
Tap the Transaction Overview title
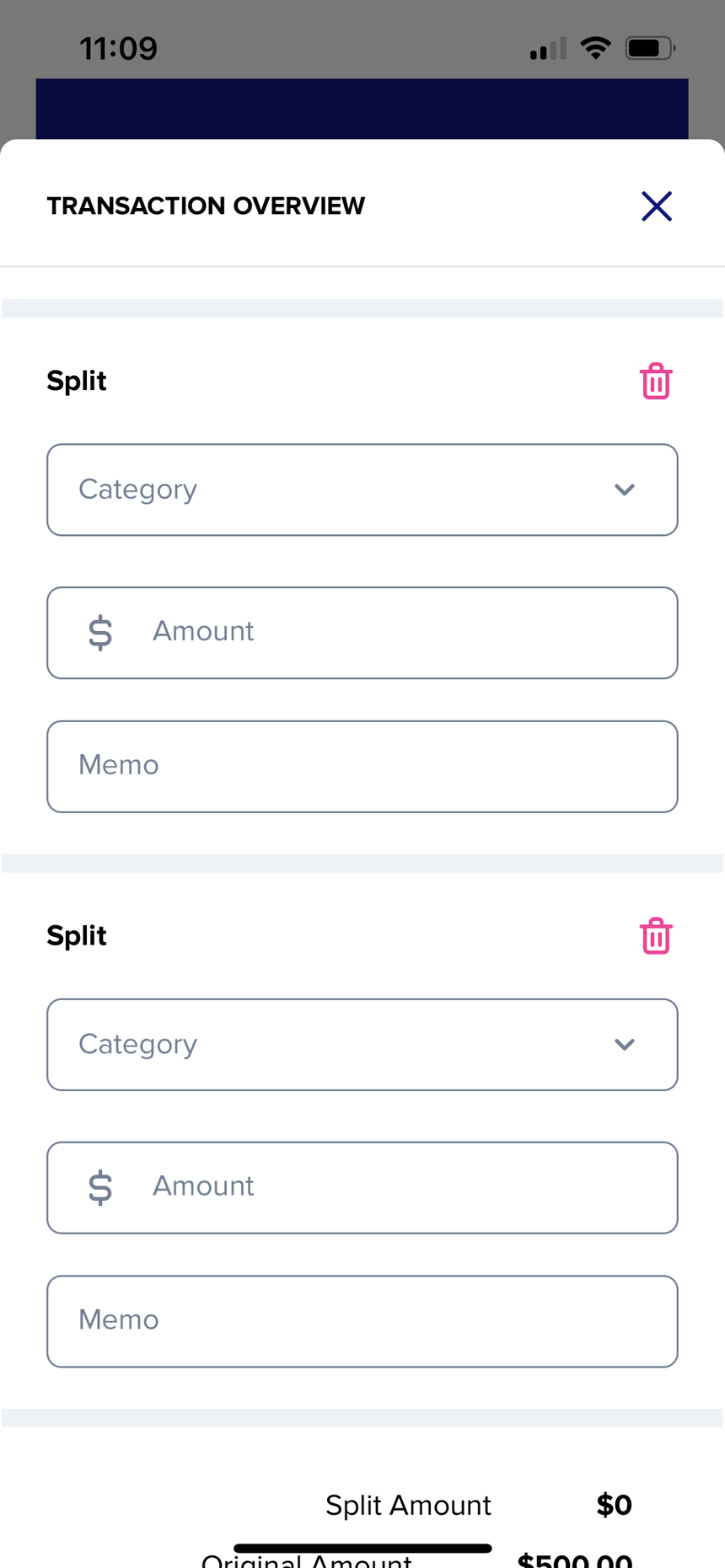click(x=206, y=206)
